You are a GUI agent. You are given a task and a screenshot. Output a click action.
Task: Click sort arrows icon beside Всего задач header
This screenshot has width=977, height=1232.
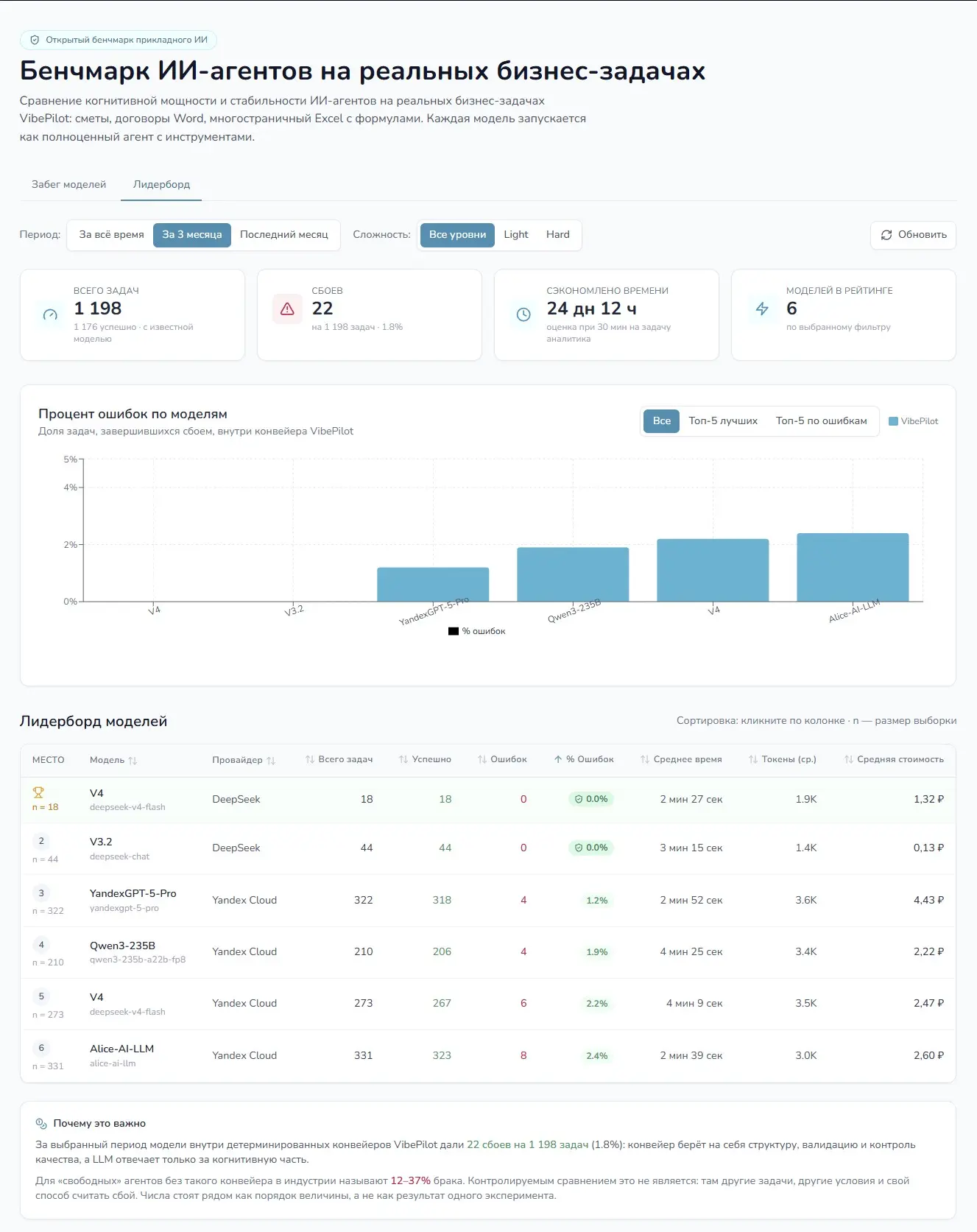point(310,759)
